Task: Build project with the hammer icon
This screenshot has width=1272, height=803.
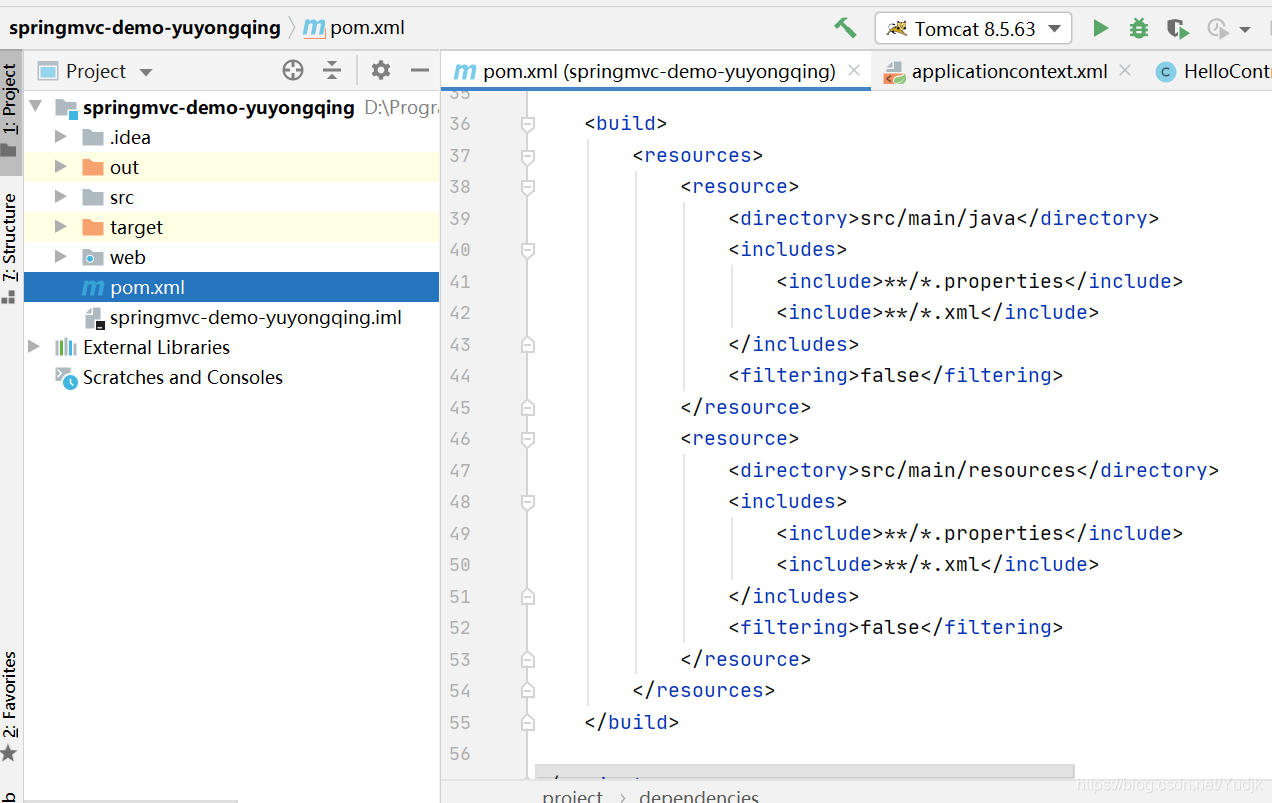Action: click(x=845, y=28)
